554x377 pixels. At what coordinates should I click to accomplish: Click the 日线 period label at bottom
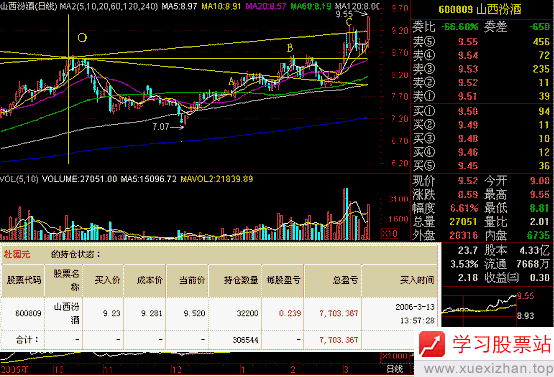coord(395,369)
